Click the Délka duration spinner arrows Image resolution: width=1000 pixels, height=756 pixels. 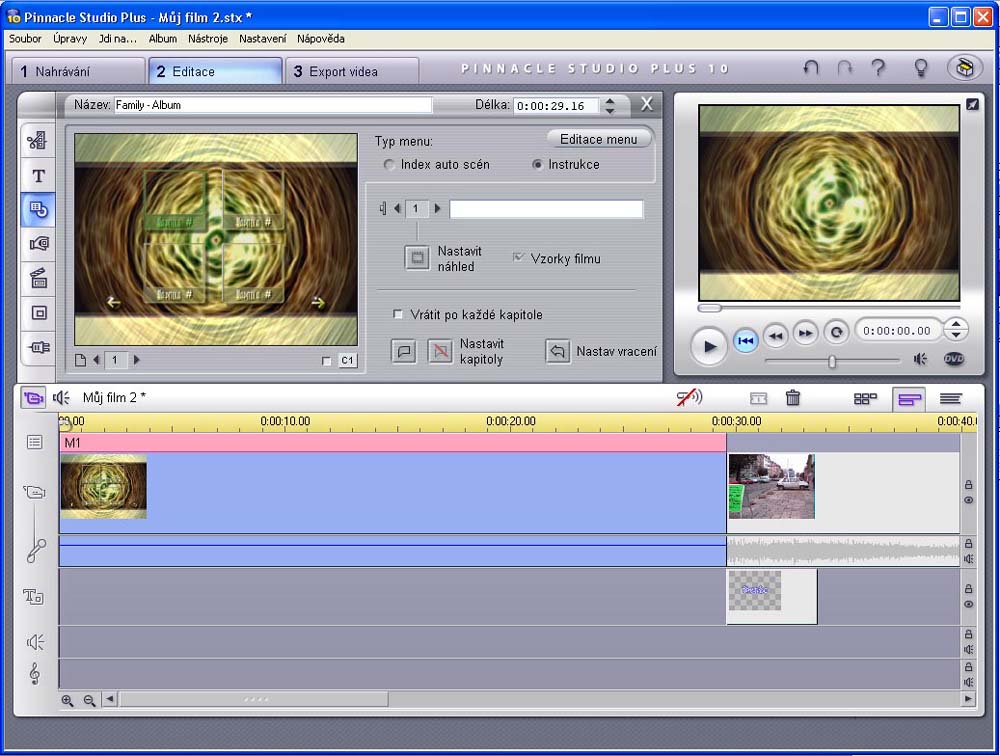pyautogui.click(x=609, y=105)
